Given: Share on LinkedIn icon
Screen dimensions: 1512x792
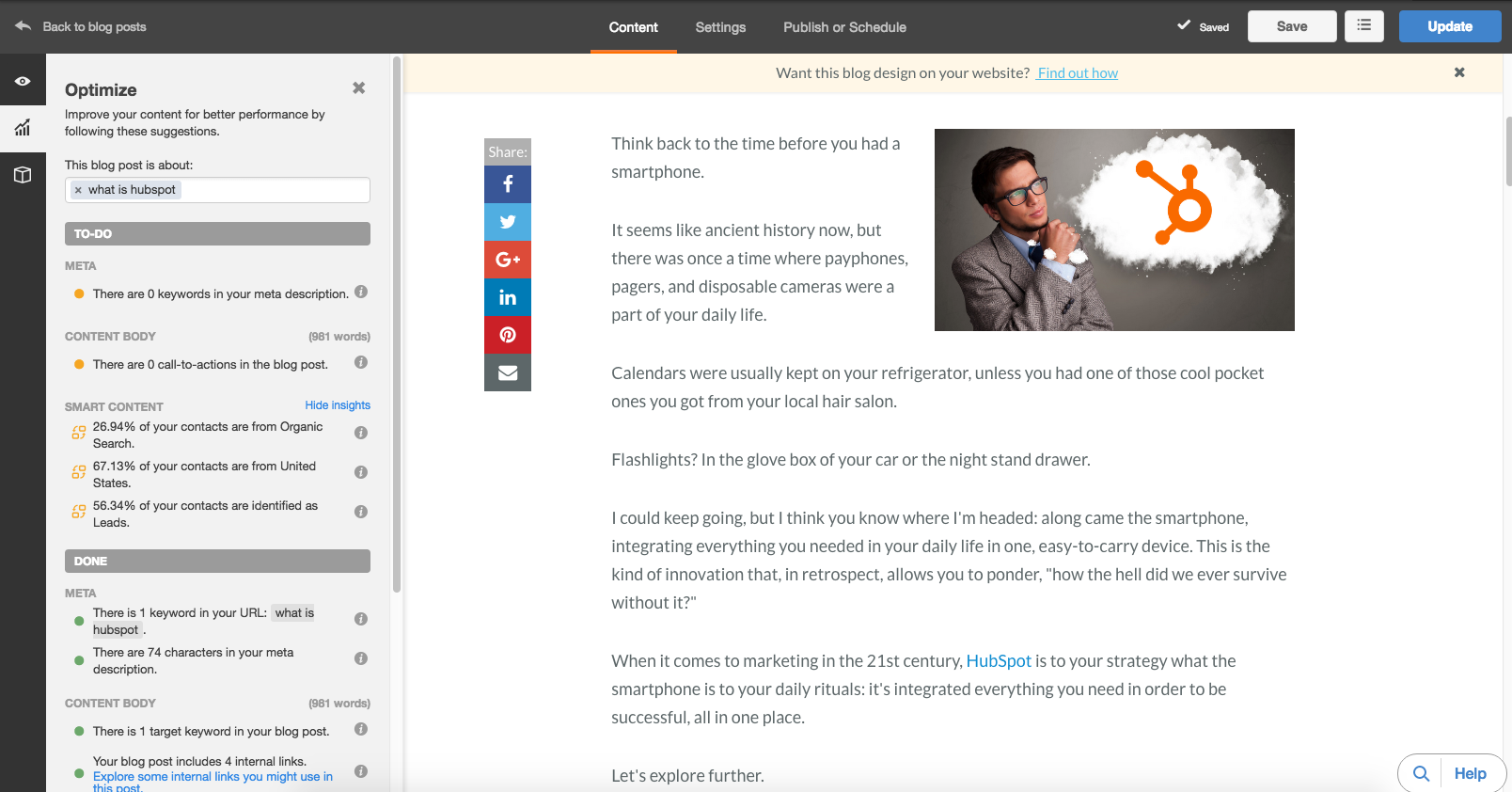Looking at the screenshot, I should coord(508,297).
